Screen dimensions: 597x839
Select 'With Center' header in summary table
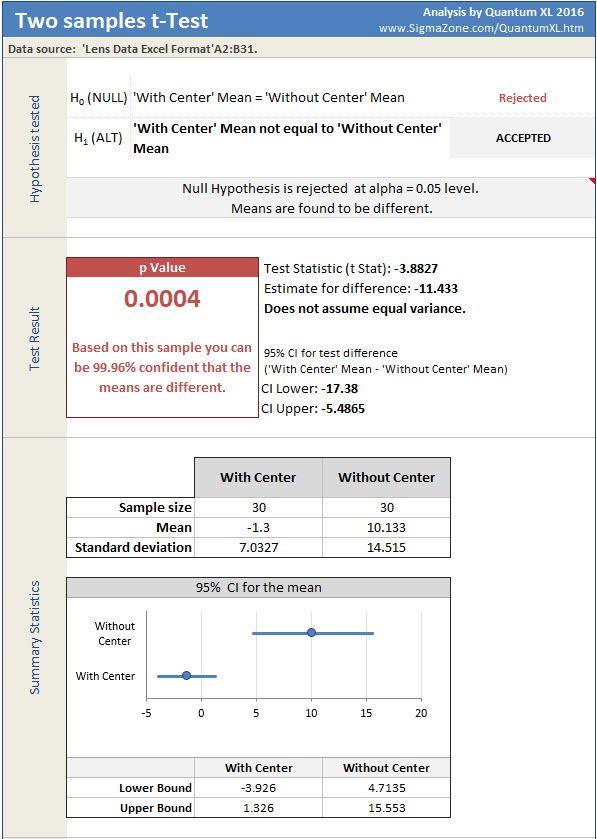(x=258, y=477)
